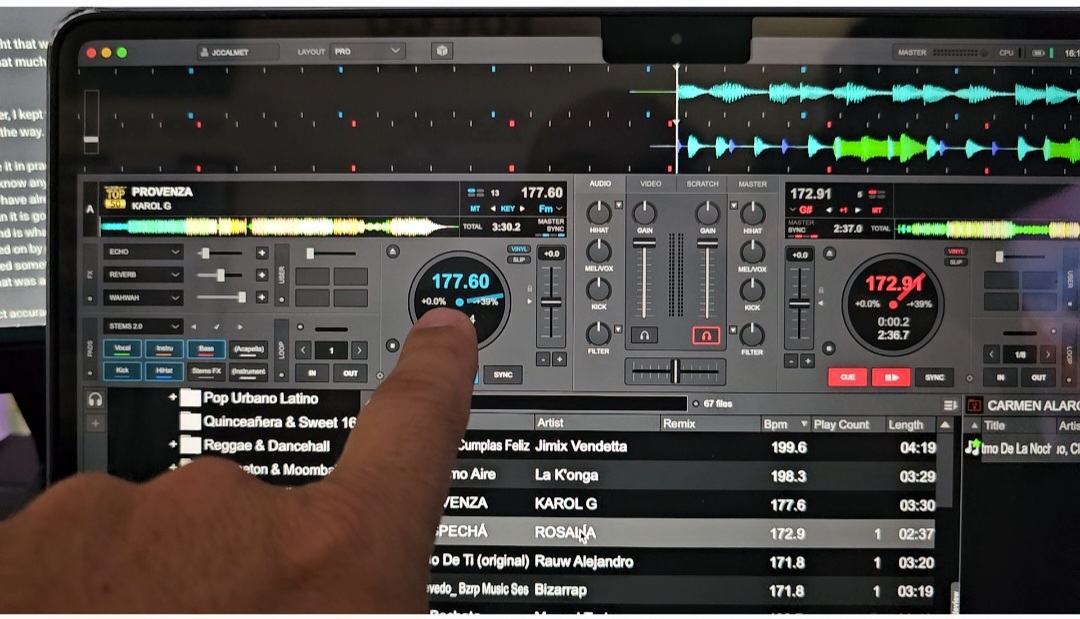Screen dimensions: 1080x619
Task: Enable the Vocal stem pad
Action: tap(122, 349)
